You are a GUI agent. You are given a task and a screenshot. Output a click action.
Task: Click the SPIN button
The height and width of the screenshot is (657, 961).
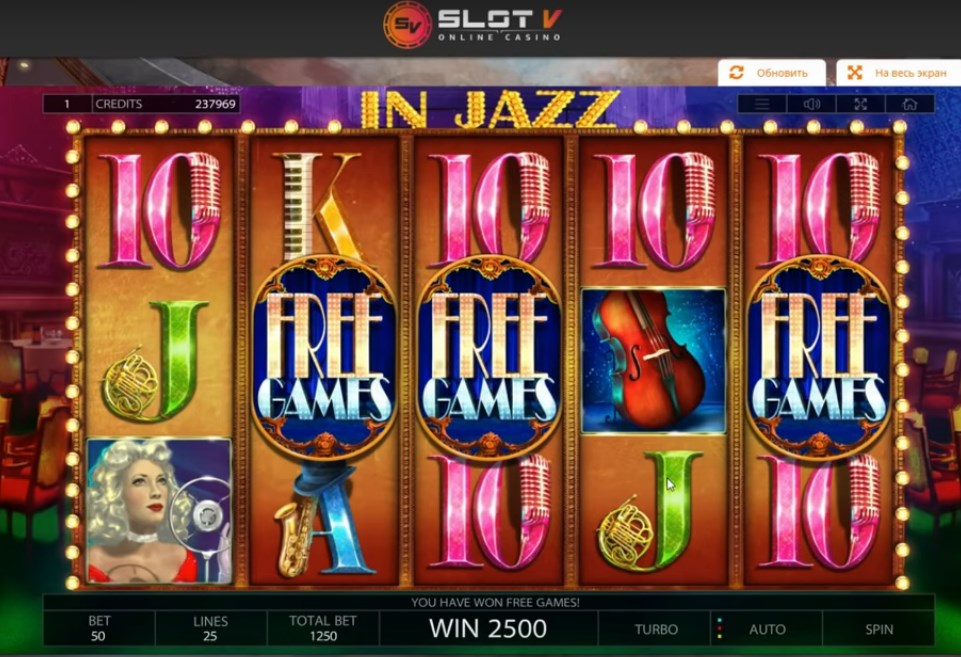[878, 629]
